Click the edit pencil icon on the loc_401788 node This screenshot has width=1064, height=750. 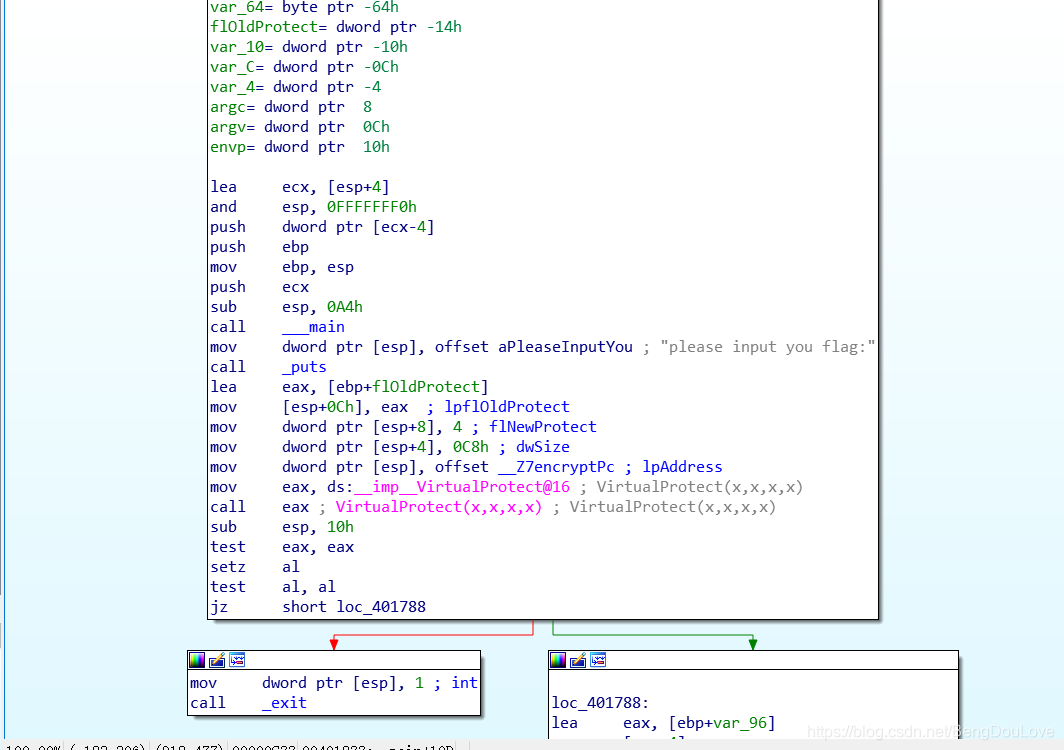(578, 660)
